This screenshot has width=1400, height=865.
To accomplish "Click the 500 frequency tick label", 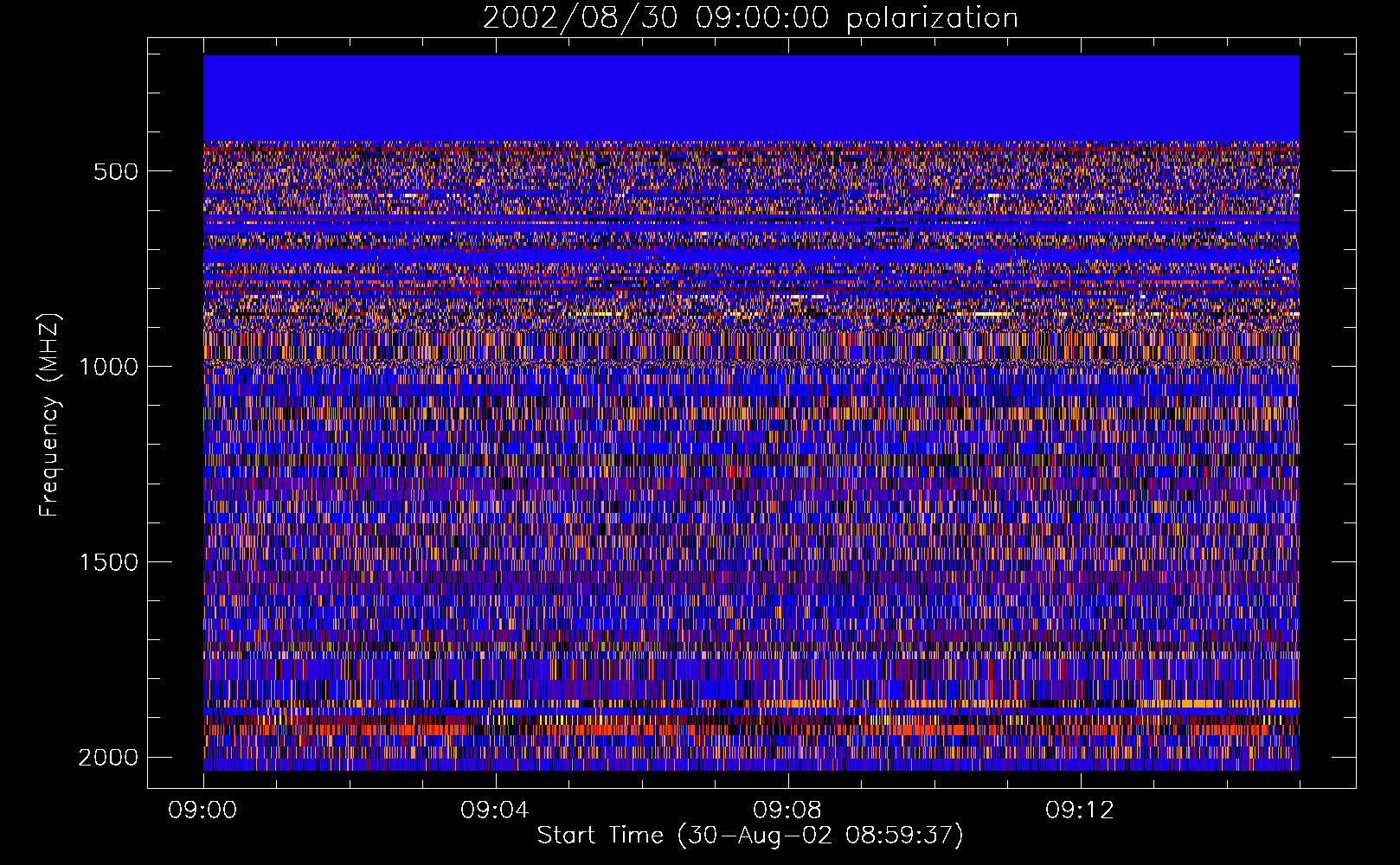I will (115, 171).
